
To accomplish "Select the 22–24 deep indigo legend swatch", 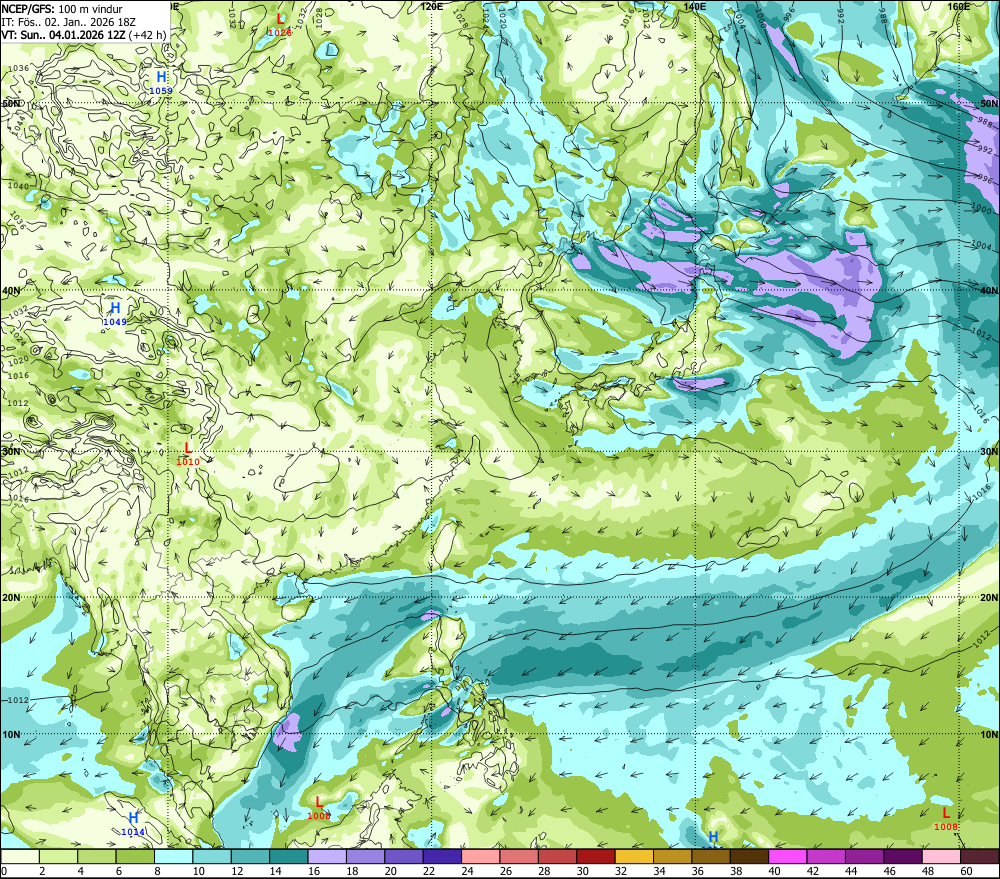I will tap(442, 856).
